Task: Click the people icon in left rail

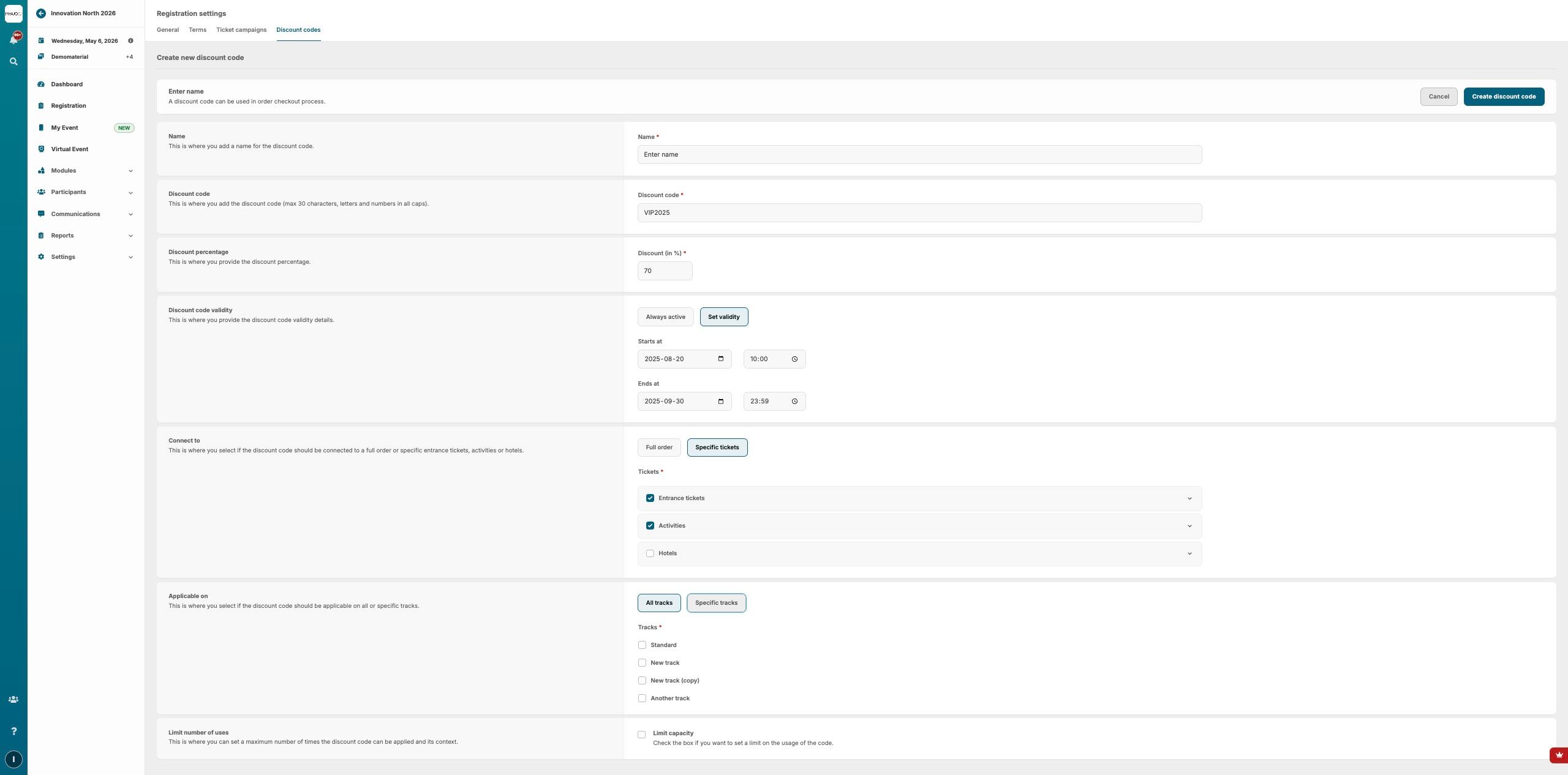Action: pyautogui.click(x=13, y=699)
